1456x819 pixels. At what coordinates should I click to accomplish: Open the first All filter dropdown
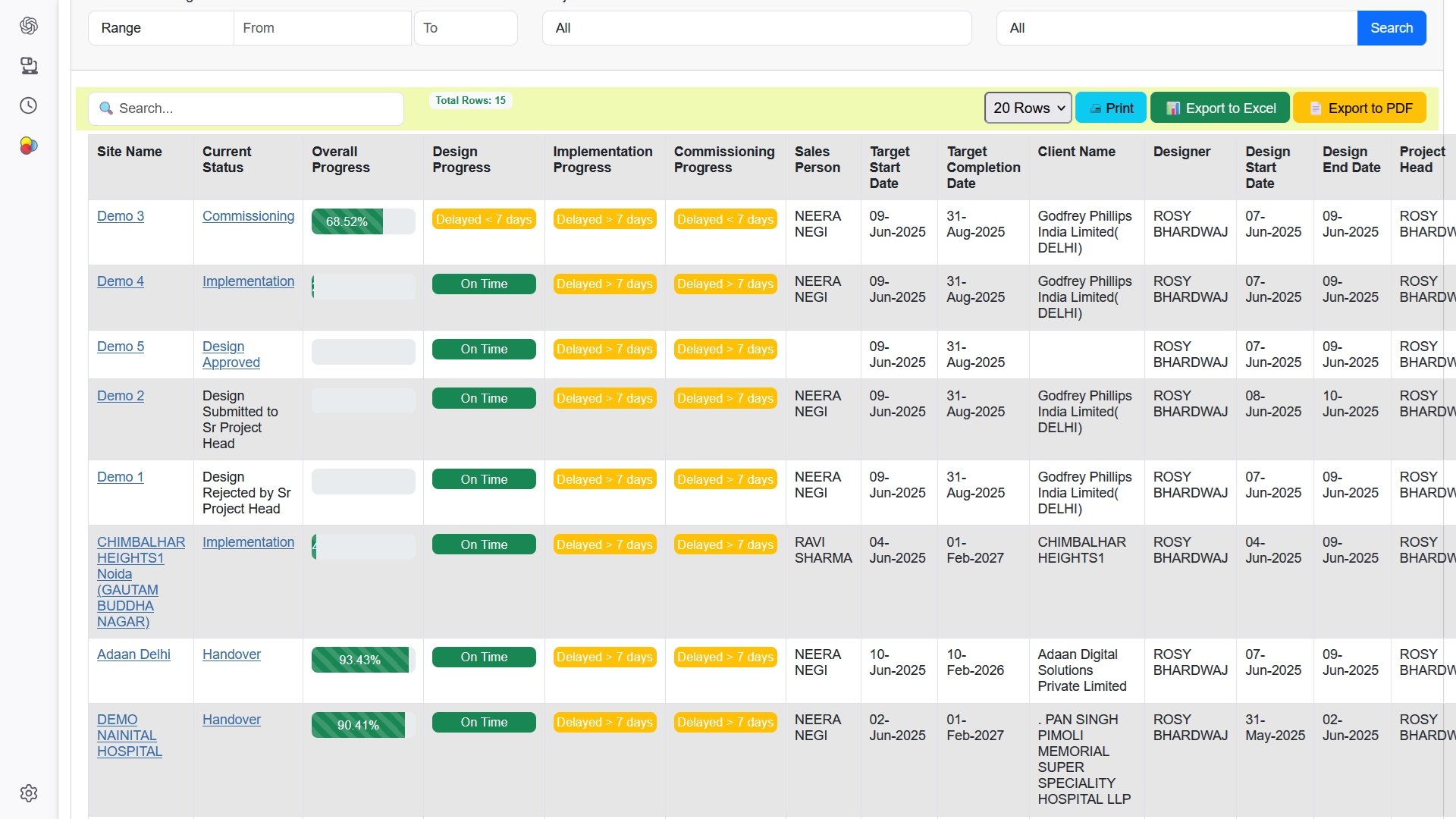756,28
